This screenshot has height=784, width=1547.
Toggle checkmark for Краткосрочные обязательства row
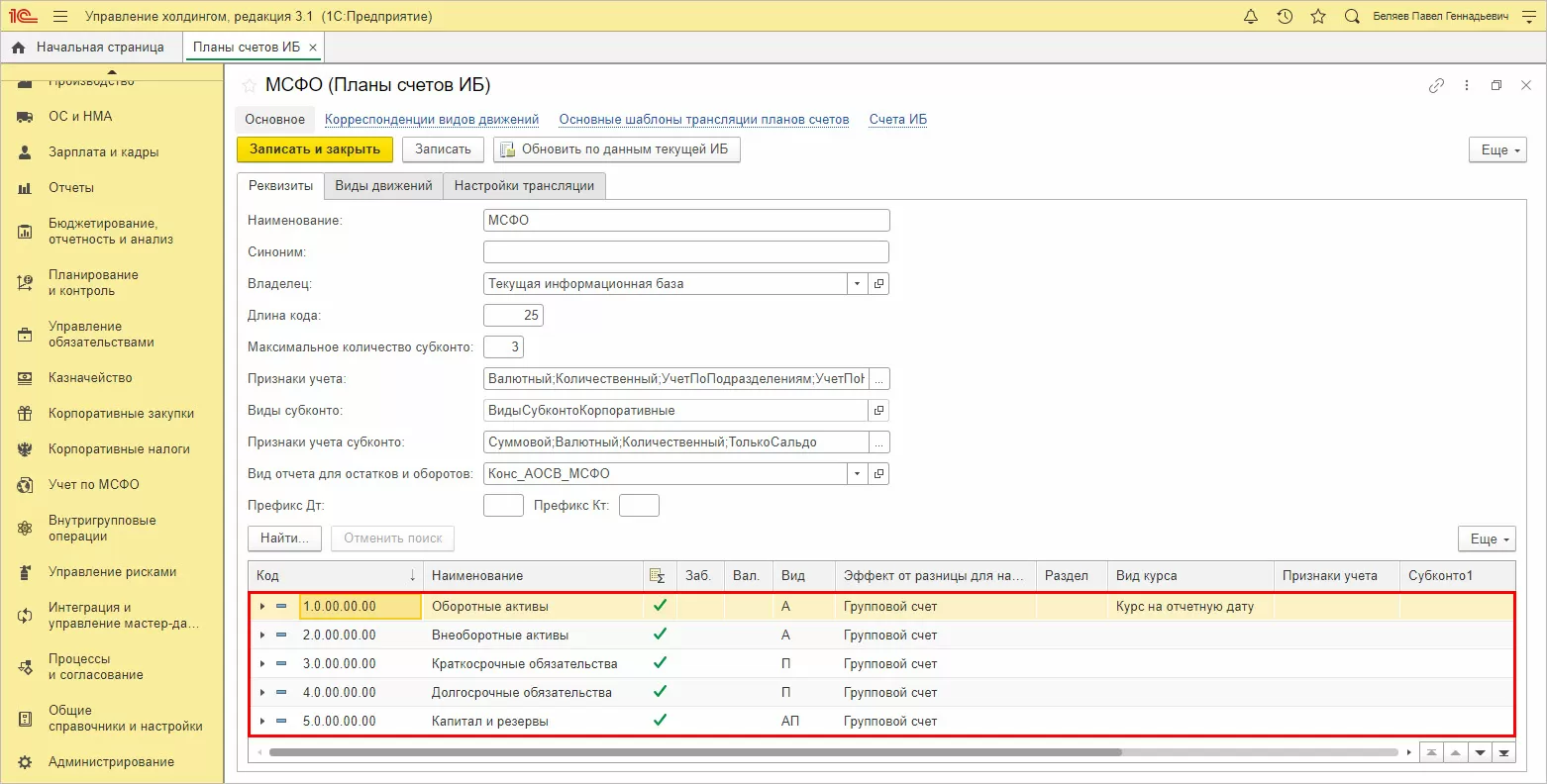660,663
